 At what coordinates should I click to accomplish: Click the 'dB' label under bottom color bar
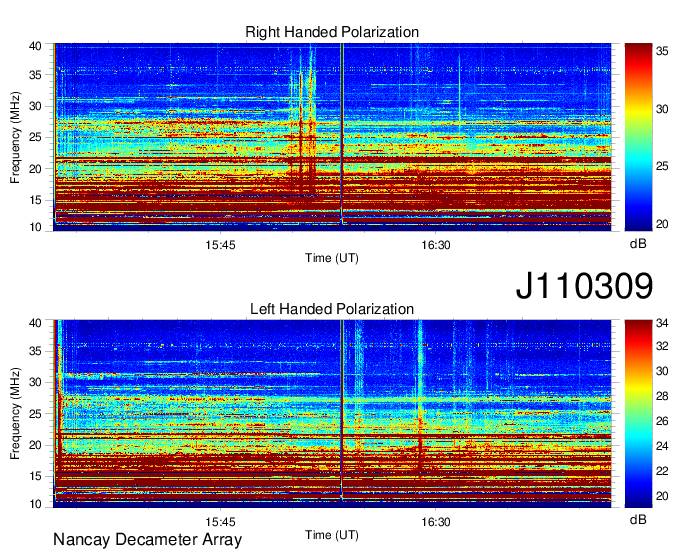[x=638, y=520]
